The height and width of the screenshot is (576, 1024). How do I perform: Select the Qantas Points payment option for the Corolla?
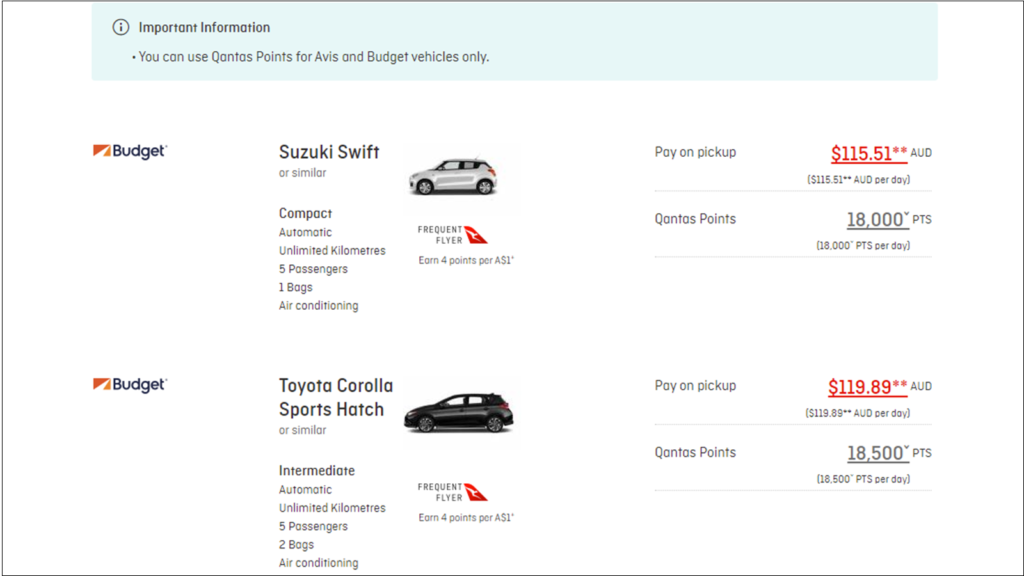(695, 452)
